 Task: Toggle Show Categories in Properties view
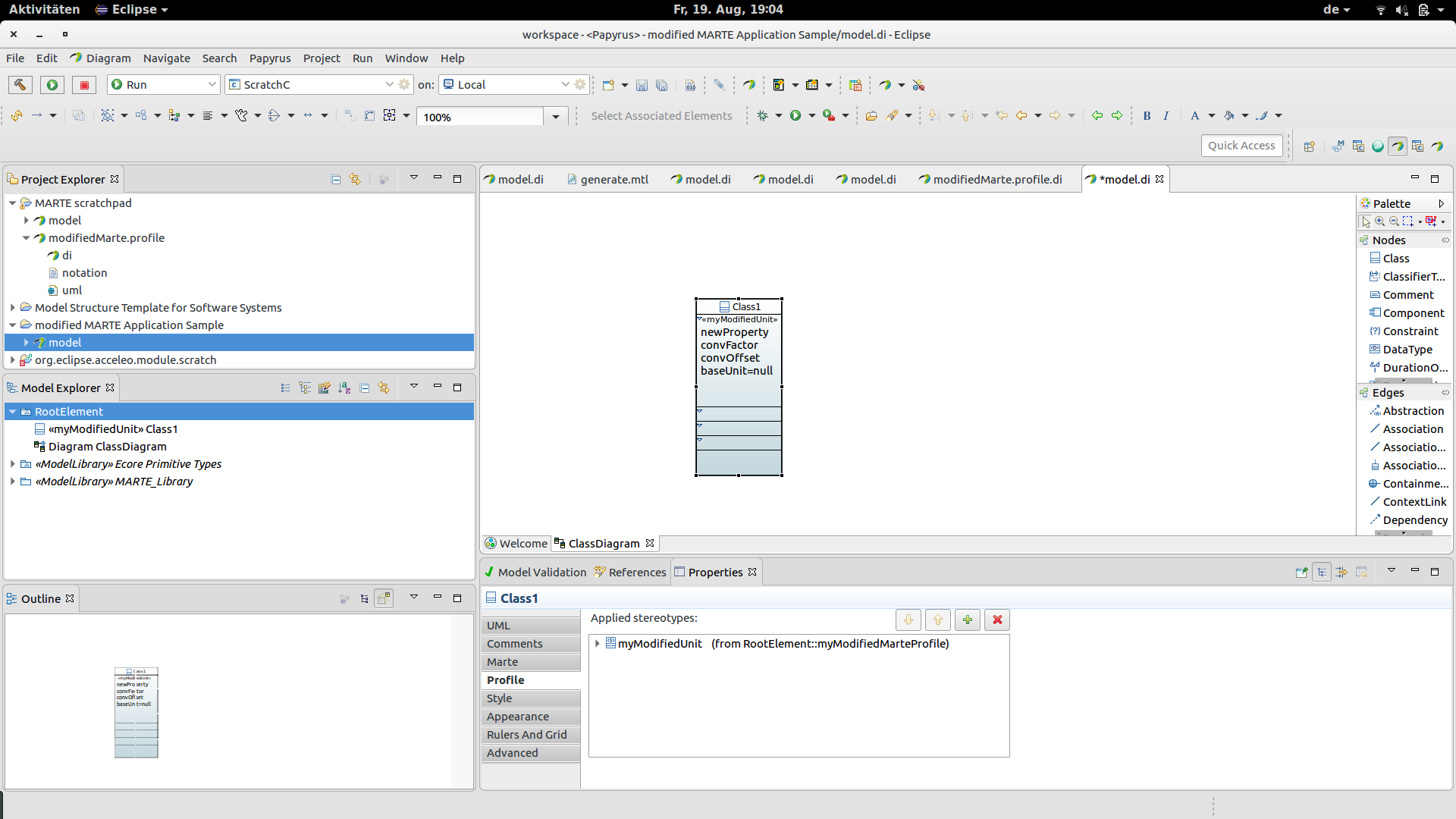1322,573
